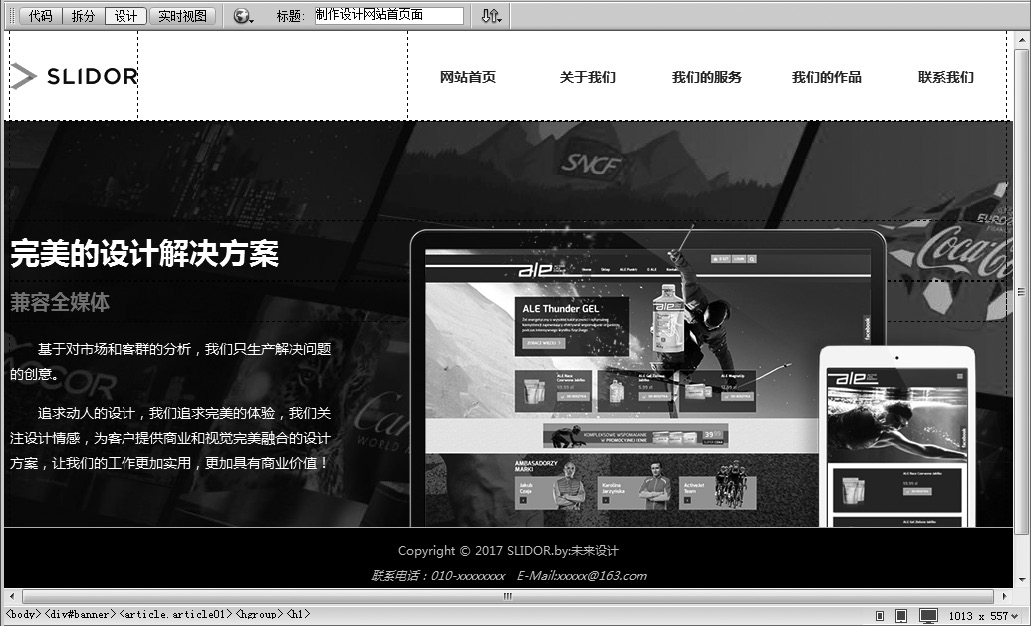The height and width of the screenshot is (626, 1031).
Task: Place cursor in heading 完美的设计解决方案
Action: point(145,253)
